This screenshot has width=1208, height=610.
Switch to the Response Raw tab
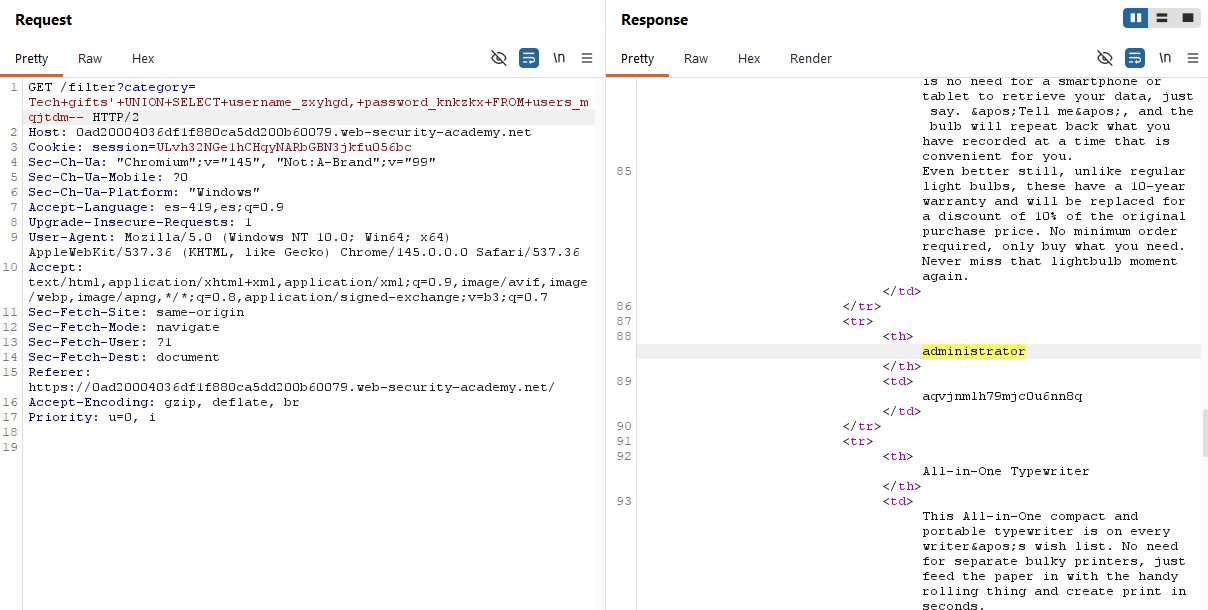[696, 59]
